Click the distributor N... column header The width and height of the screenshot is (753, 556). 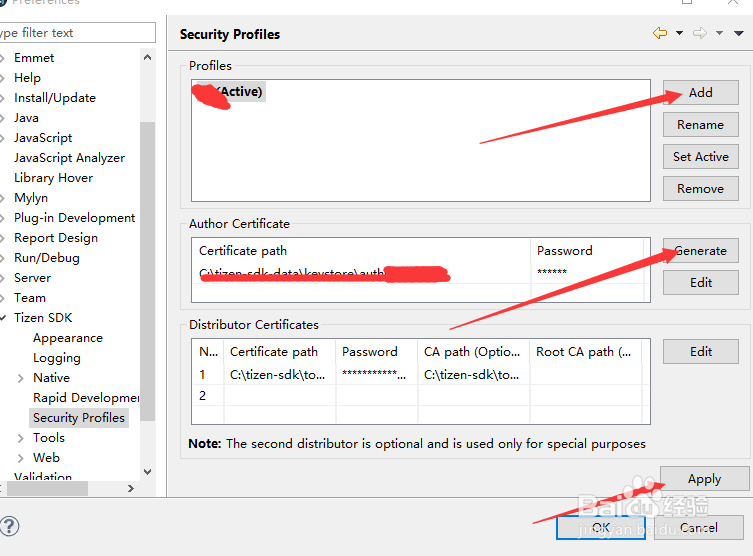click(x=208, y=352)
